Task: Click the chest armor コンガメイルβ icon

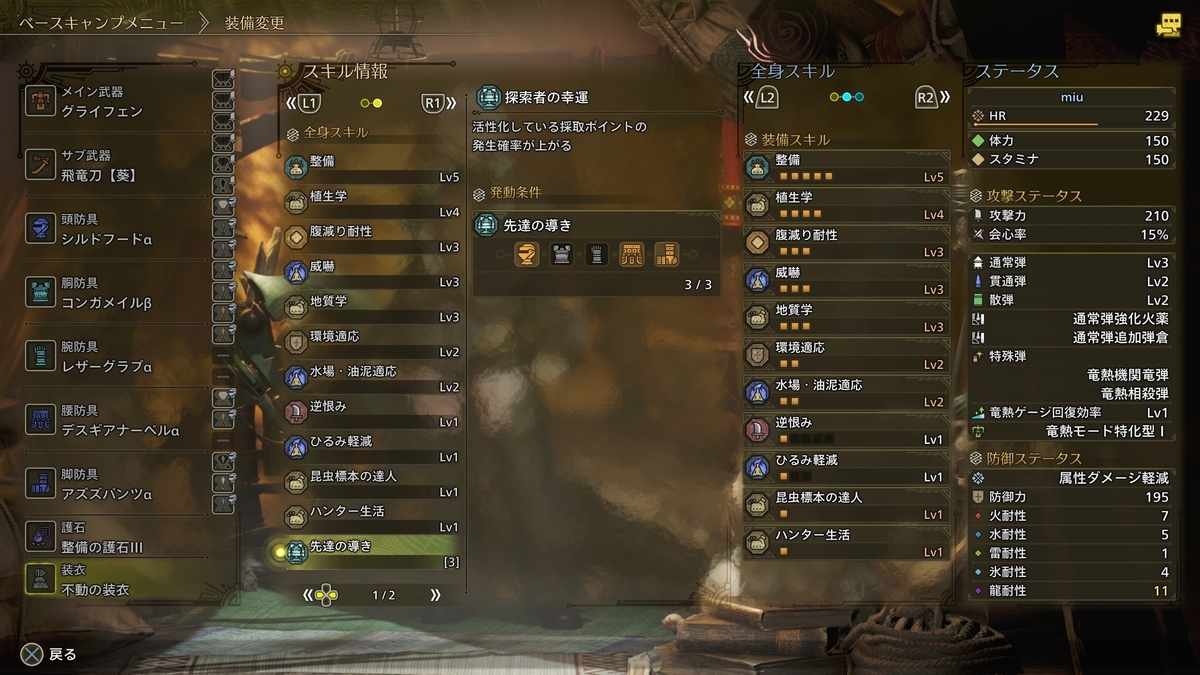Action: coord(40,292)
